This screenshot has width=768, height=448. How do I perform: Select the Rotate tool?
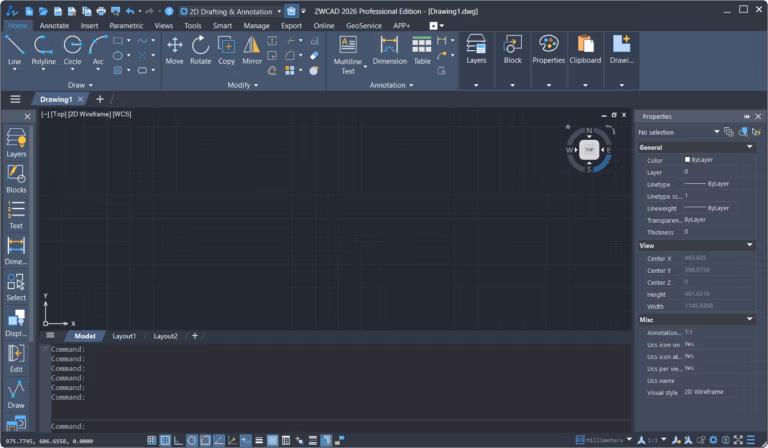[x=200, y=50]
